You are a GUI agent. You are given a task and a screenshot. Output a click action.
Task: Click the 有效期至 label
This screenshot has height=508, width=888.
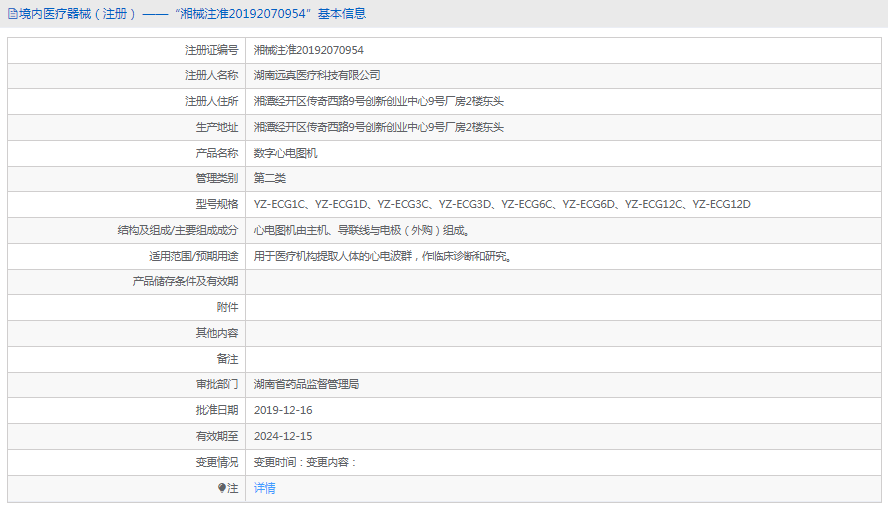tap(217, 437)
